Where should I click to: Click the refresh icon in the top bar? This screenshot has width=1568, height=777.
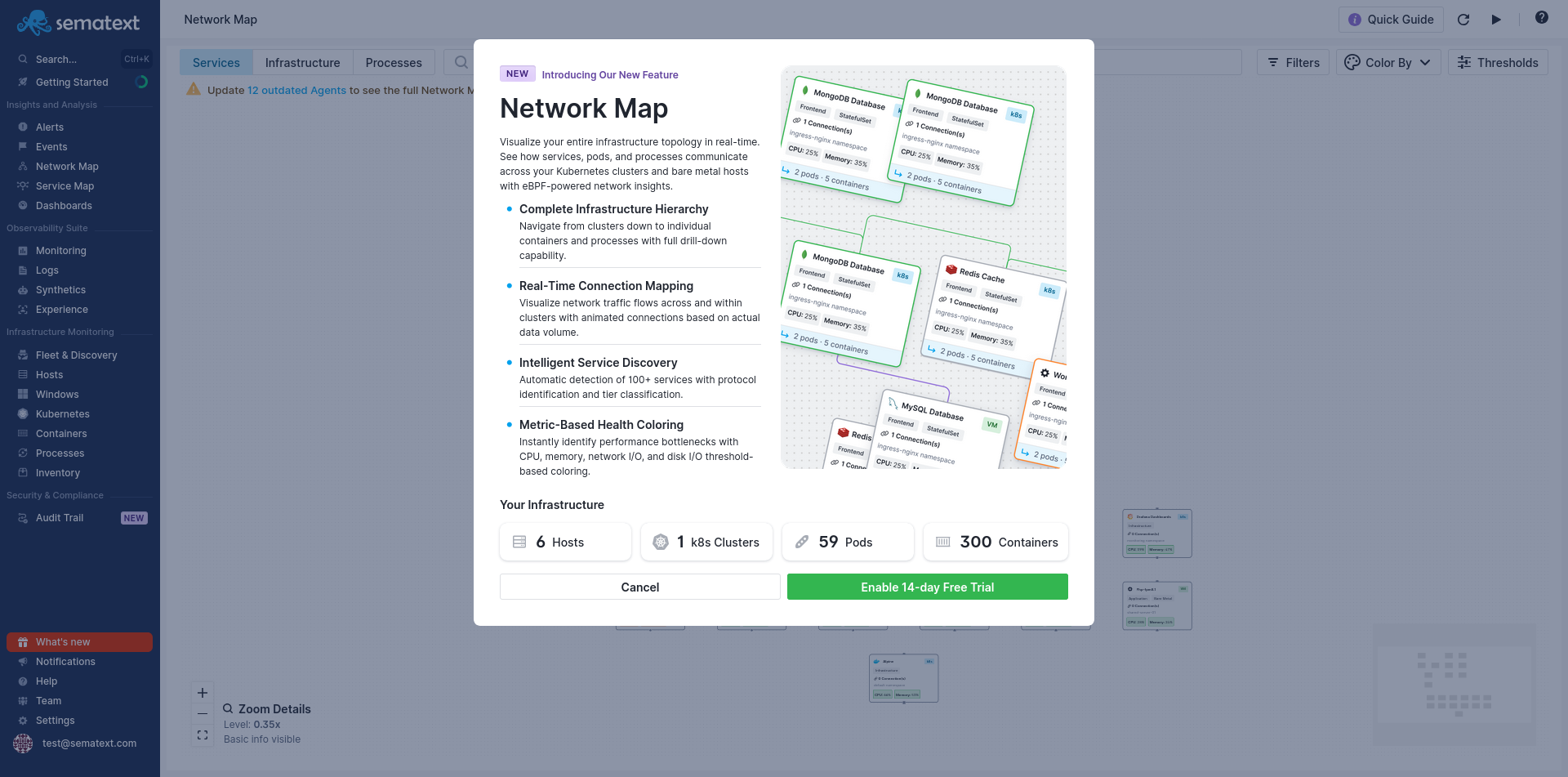1464,20
